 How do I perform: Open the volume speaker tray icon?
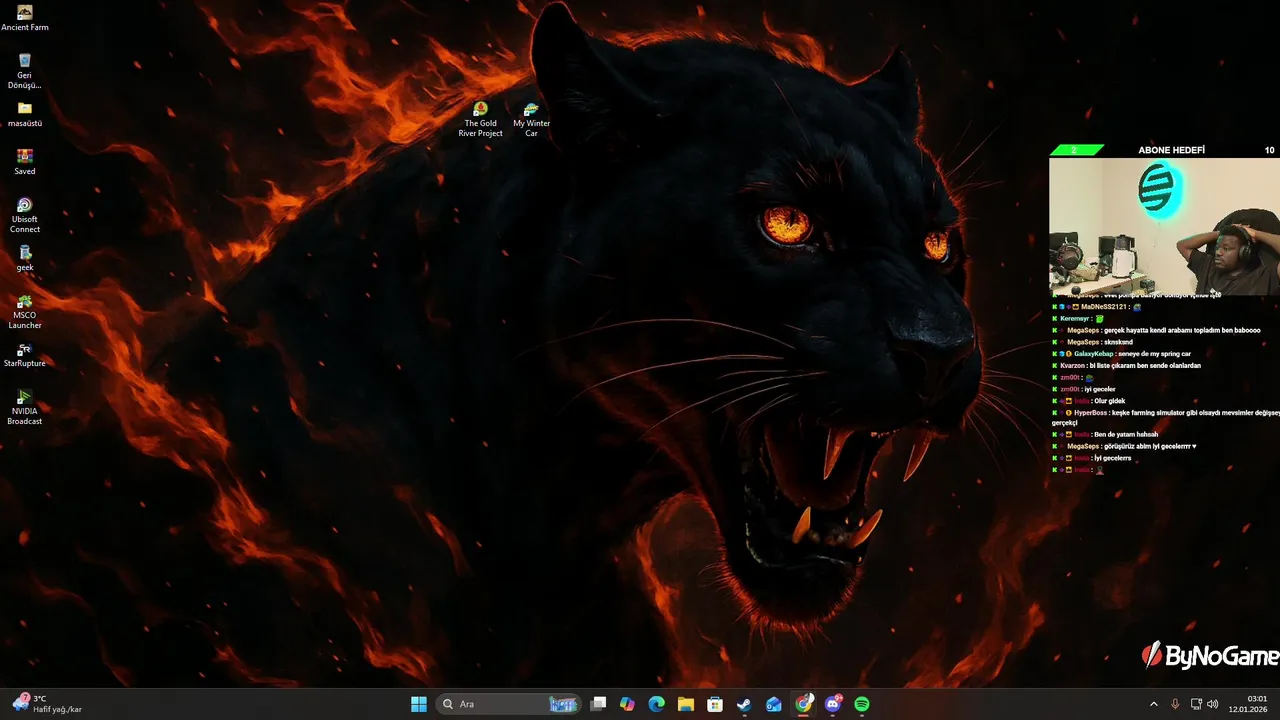tap(1213, 704)
